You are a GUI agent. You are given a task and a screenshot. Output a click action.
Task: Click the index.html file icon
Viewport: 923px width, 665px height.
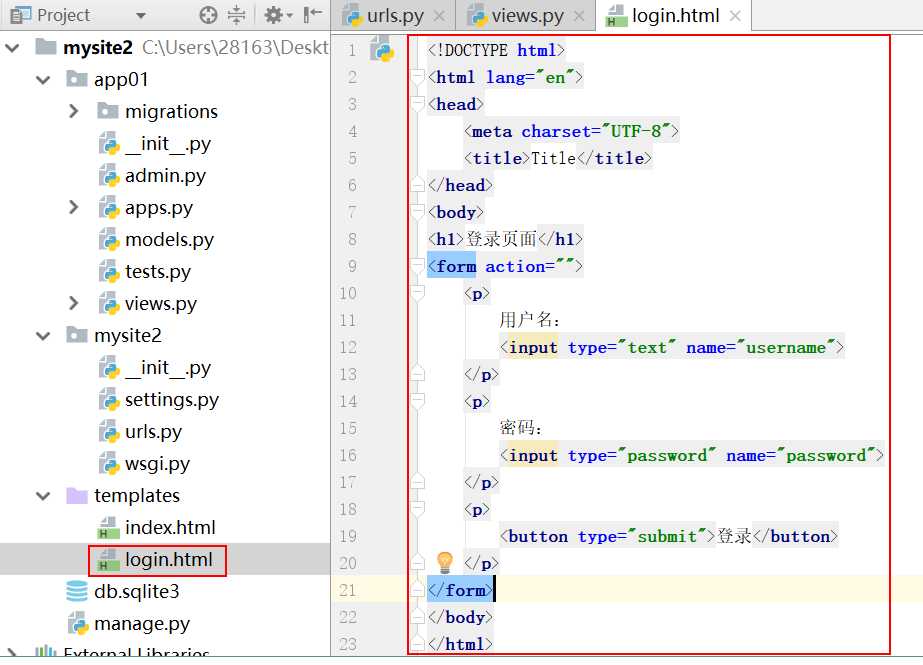coord(108,527)
